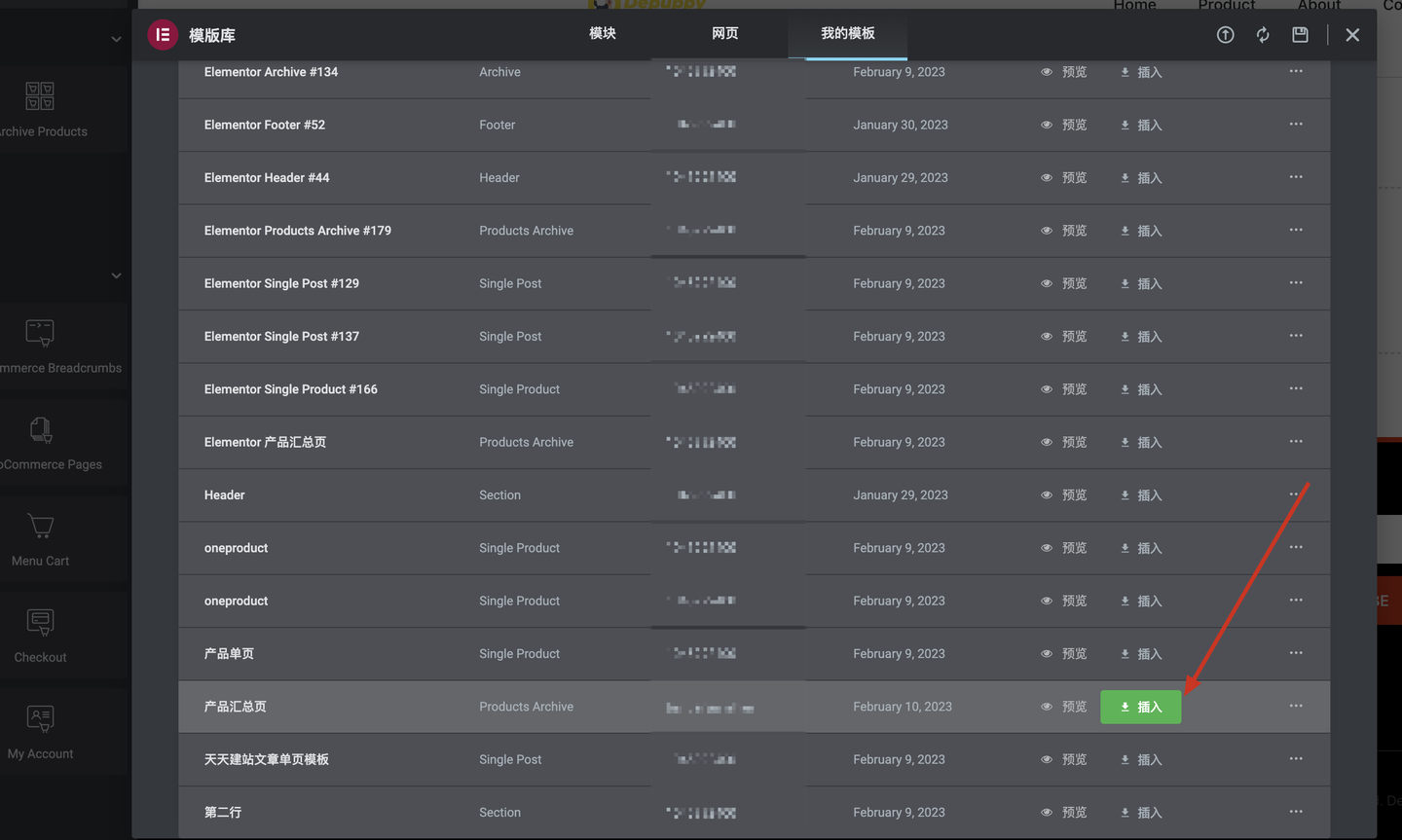Click the sync library refresh icon

coord(1263,35)
